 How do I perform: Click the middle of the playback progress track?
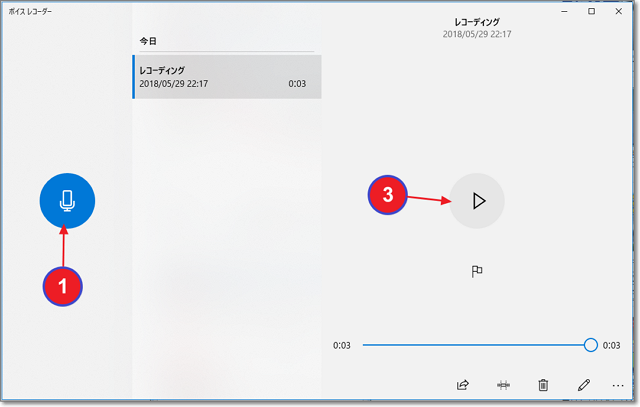coord(475,345)
